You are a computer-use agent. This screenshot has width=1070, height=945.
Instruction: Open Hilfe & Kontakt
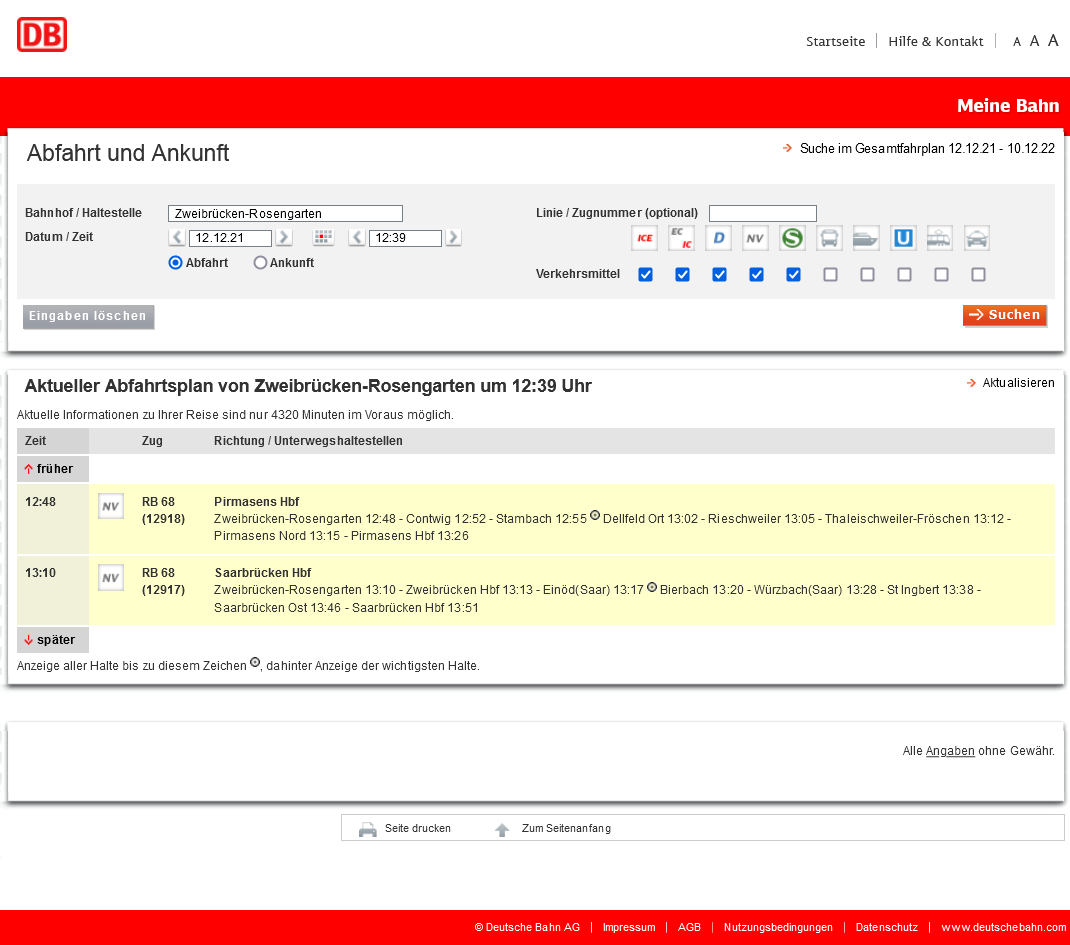[x=936, y=42]
